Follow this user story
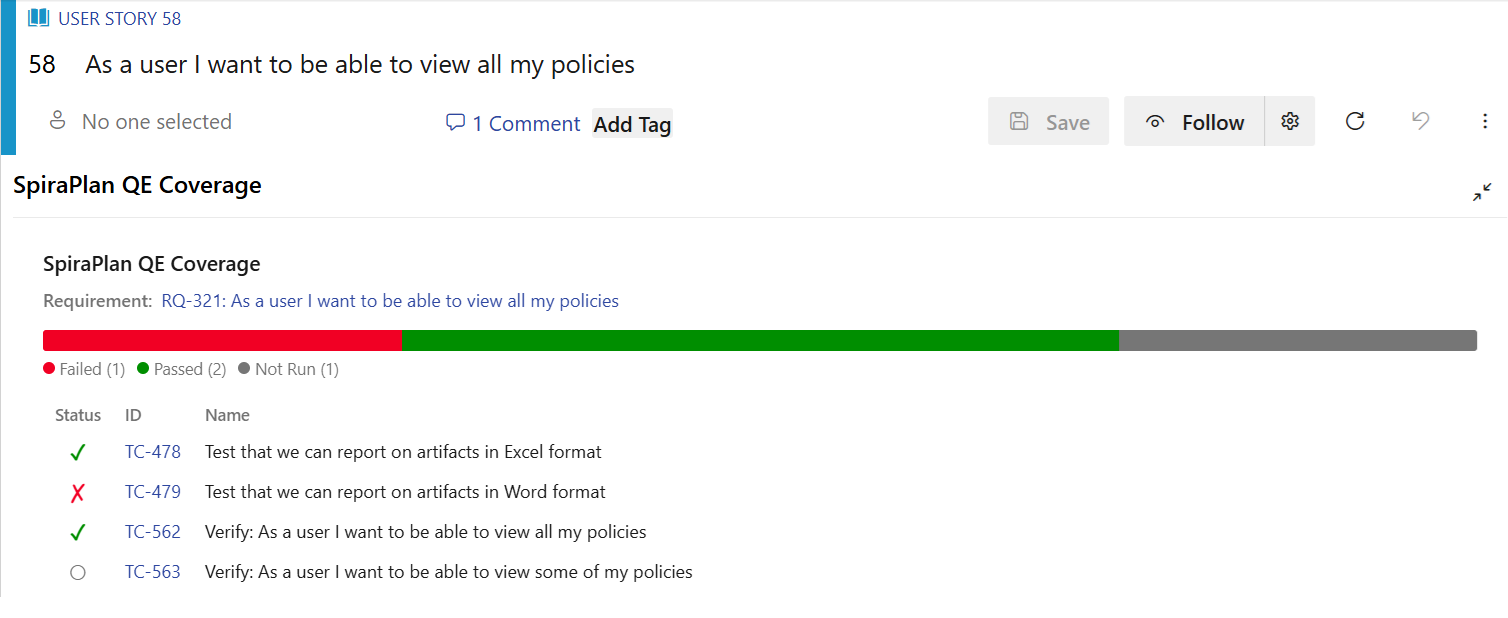 [1194, 122]
